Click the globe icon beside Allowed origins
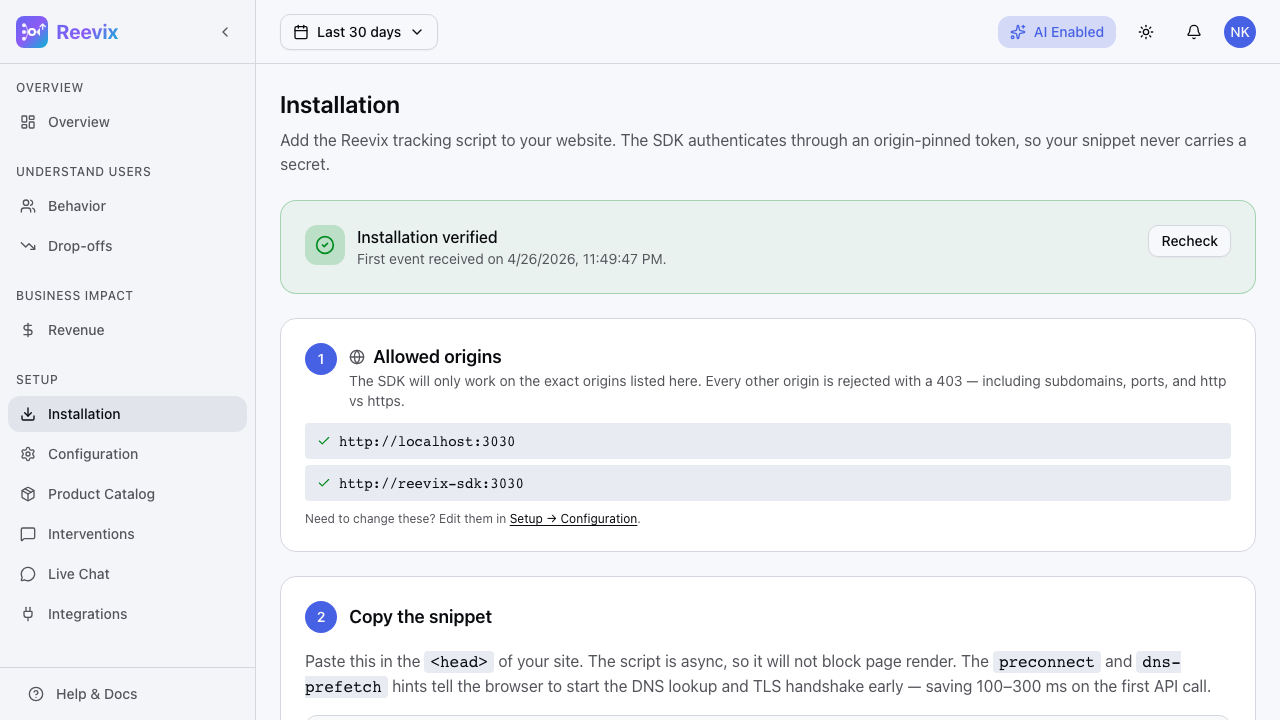Viewport: 1280px width, 720px height. pyautogui.click(x=358, y=356)
